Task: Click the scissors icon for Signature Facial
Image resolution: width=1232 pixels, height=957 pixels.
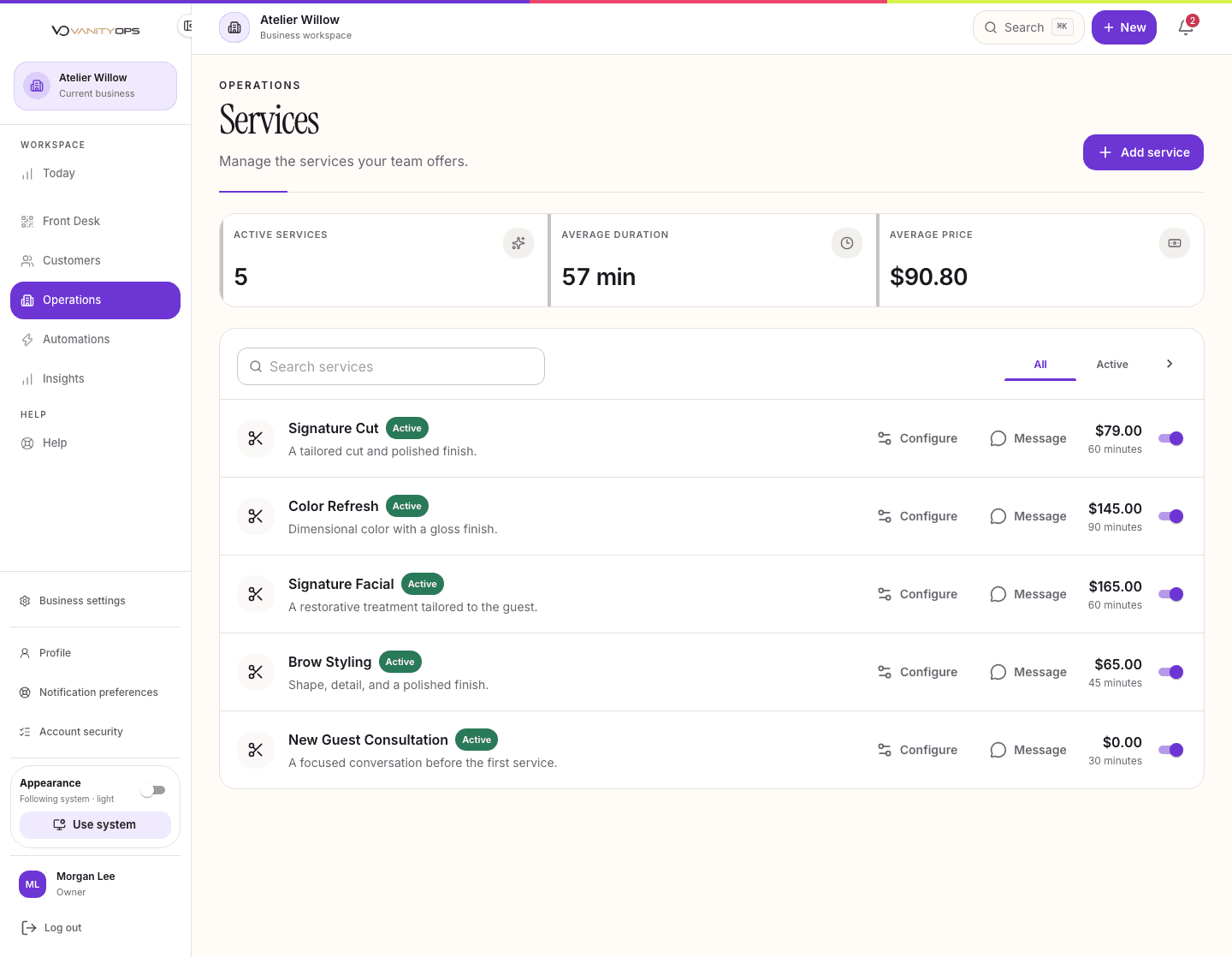Action: [256, 594]
